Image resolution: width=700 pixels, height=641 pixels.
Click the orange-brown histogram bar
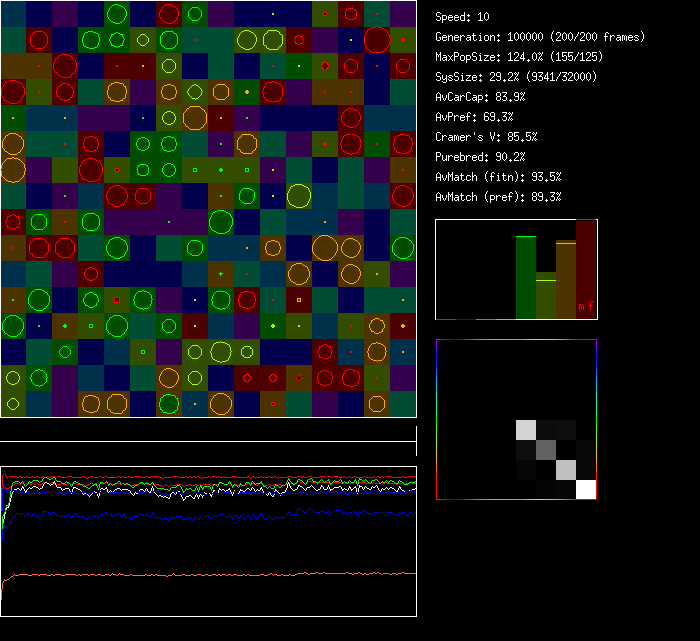566,280
